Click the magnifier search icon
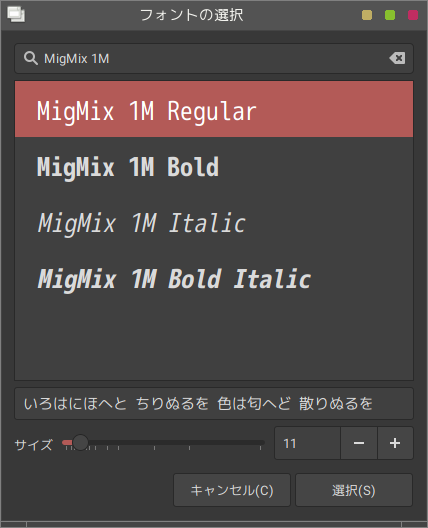This screenshot has width=428, height=528. pyautogui.click(x=31, y=58)
